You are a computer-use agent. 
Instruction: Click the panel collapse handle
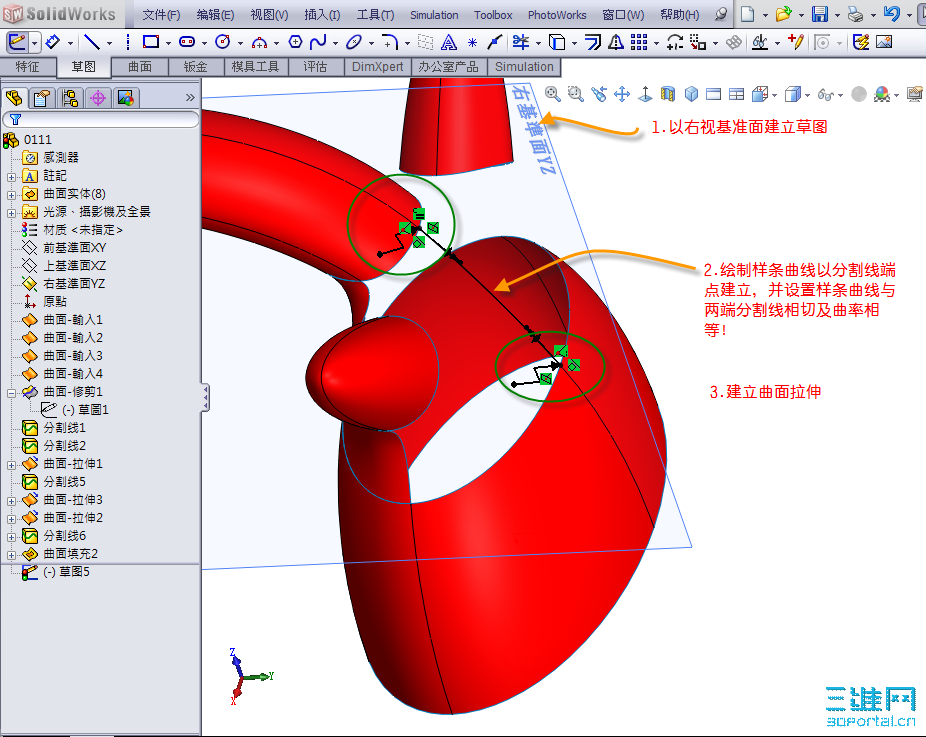coord(204,397)
